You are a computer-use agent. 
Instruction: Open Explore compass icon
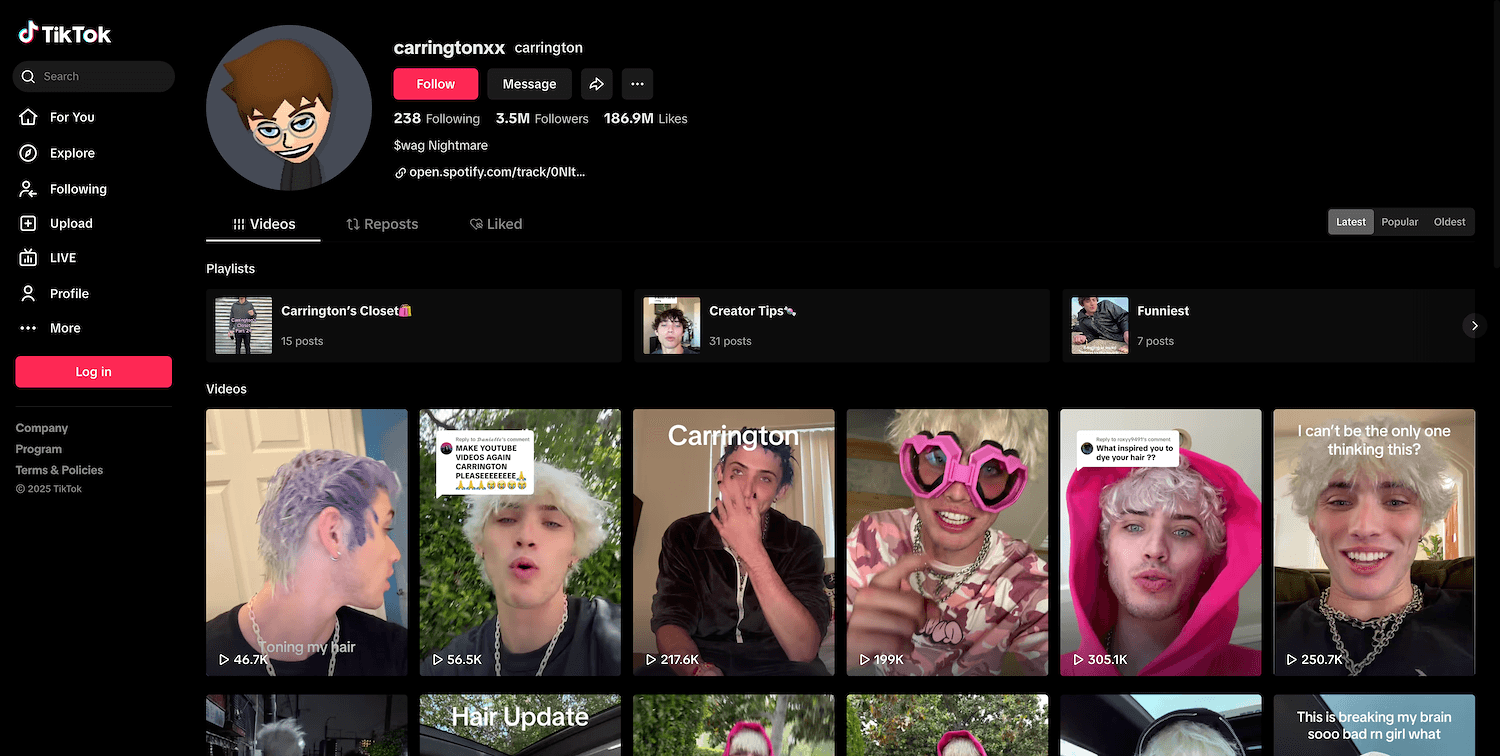(x=29, y=153)
